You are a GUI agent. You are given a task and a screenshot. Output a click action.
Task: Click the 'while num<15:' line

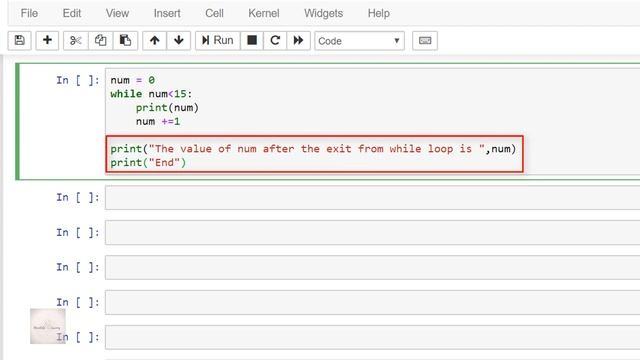151,94
